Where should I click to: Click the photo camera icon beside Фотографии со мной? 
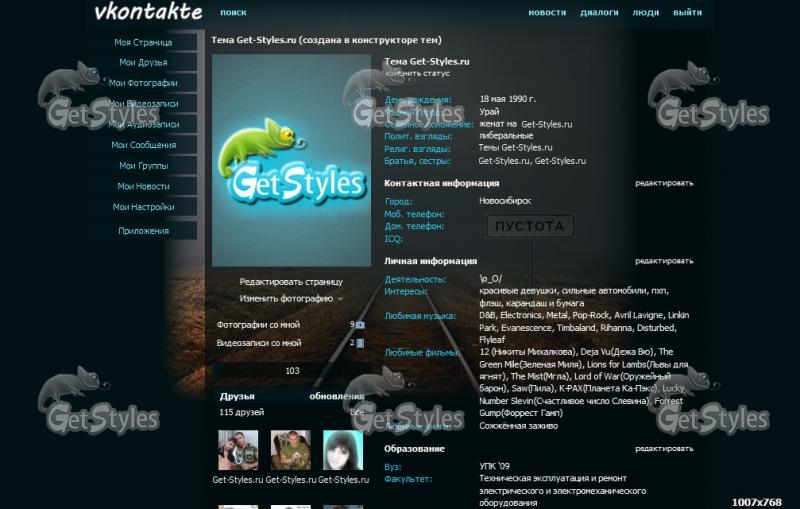pyautogui.click(x=360, y=325)
